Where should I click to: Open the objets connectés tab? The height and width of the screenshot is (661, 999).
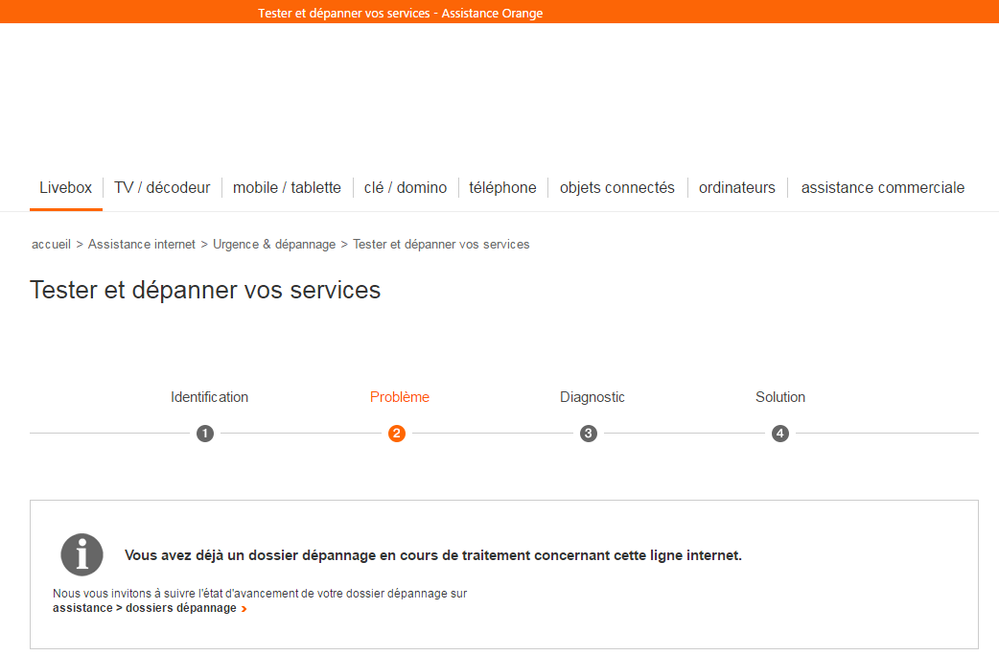[x=617, y=187]
